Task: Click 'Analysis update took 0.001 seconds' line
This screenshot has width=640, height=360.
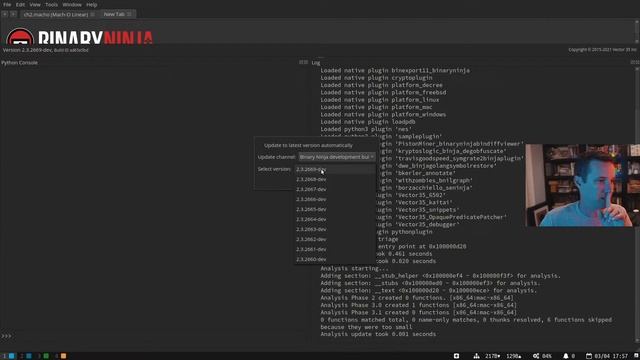Action: coord(378,334)
